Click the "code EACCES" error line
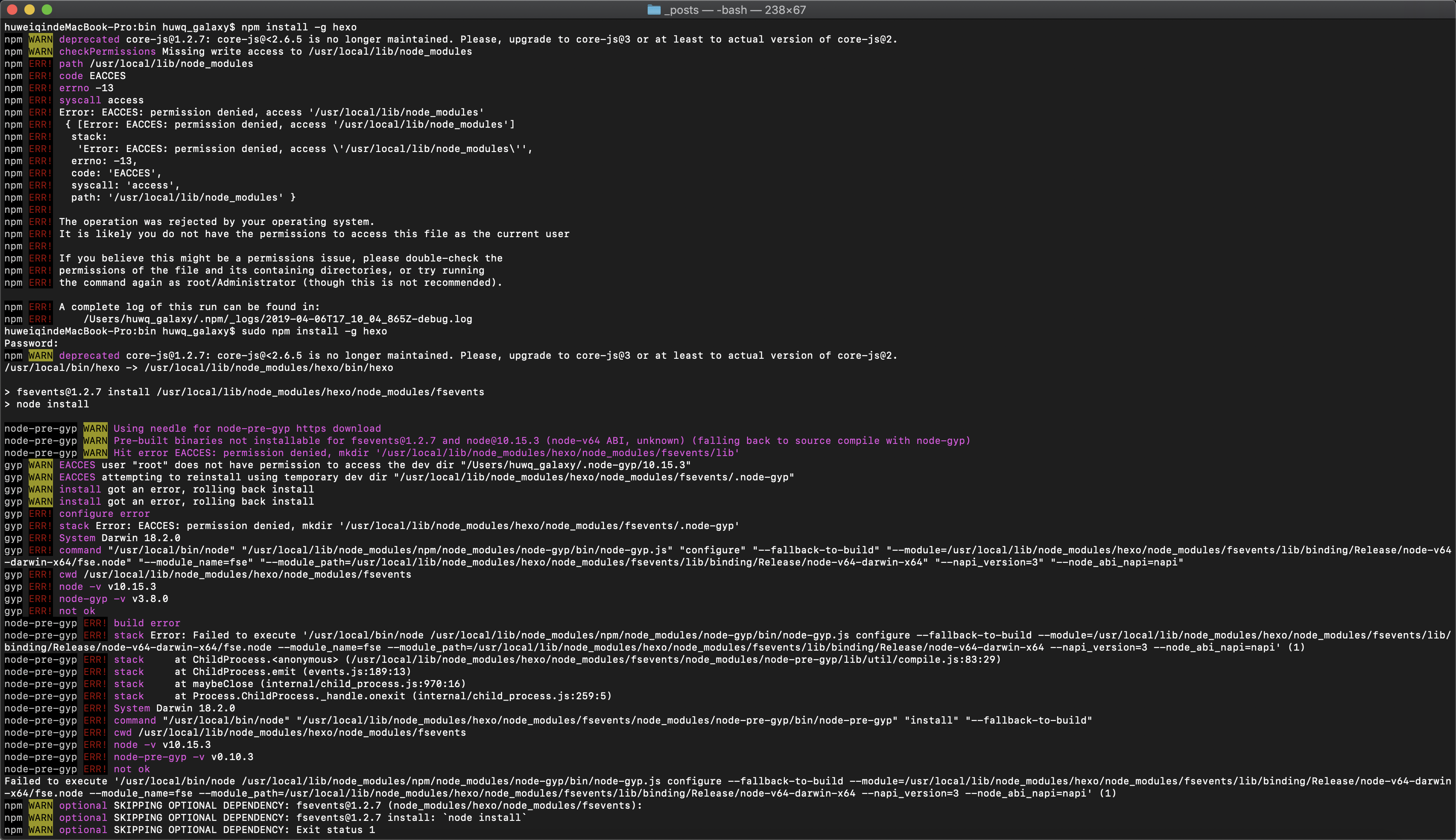This screenshot has height=840, width=1456. (92, 76)
